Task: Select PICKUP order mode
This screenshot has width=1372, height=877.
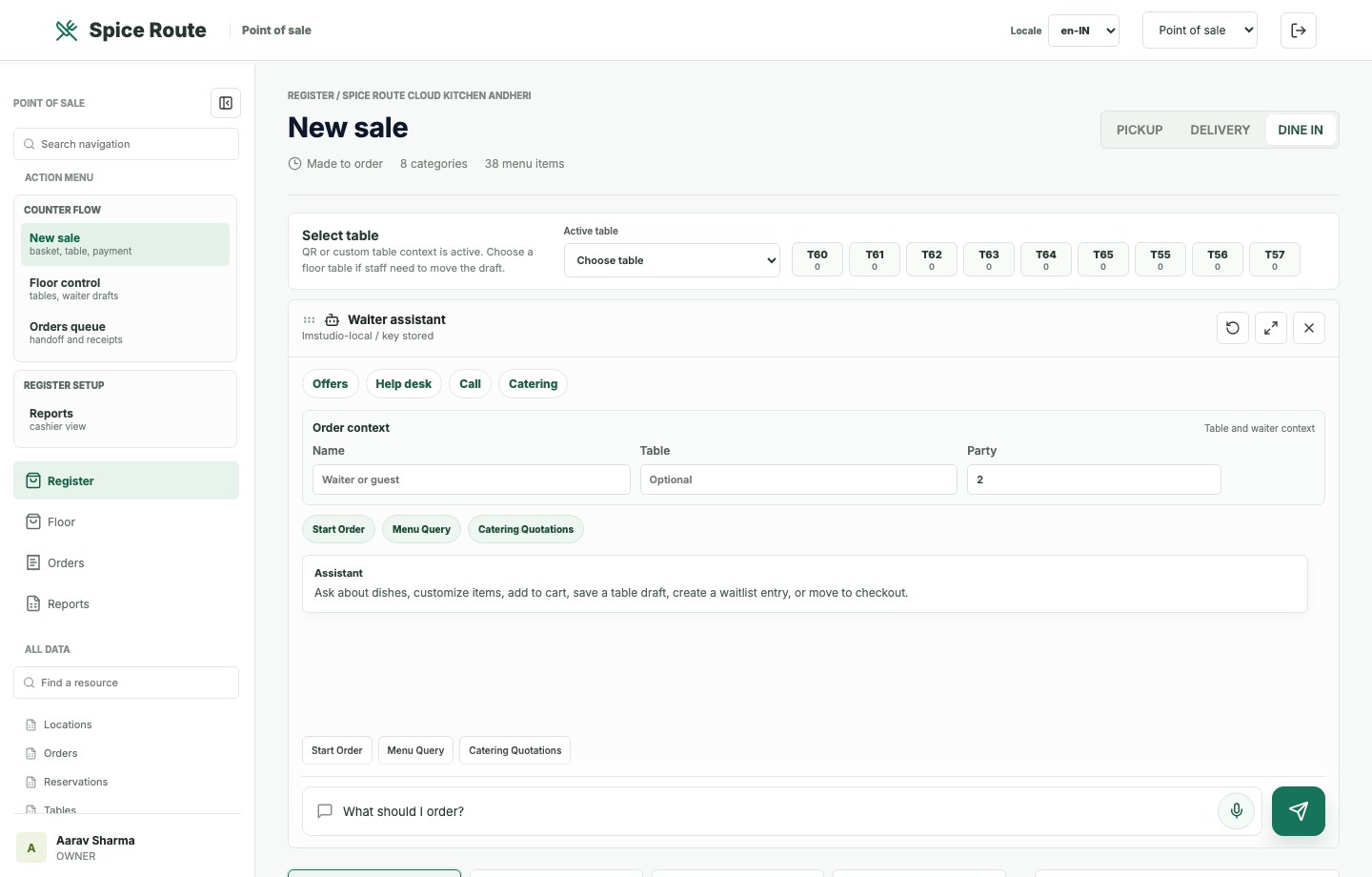Action: click(x=1140, y=130)
